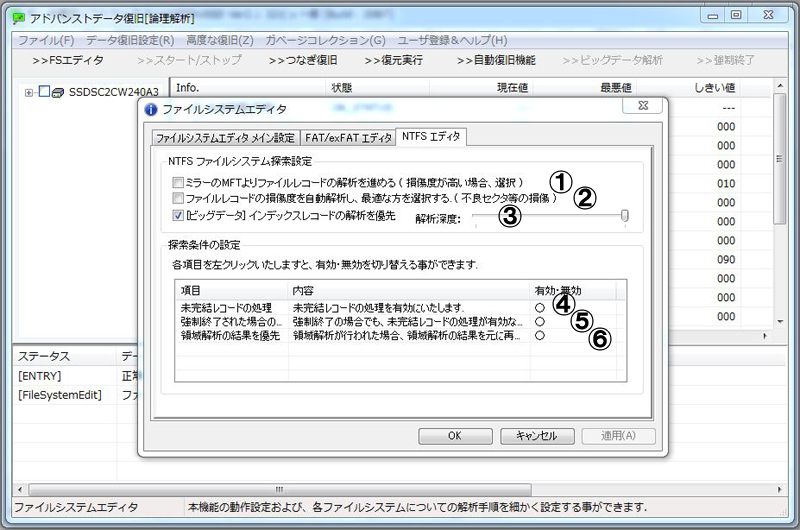
Task: Click the 010 threshold value
Action: [726, 184]
